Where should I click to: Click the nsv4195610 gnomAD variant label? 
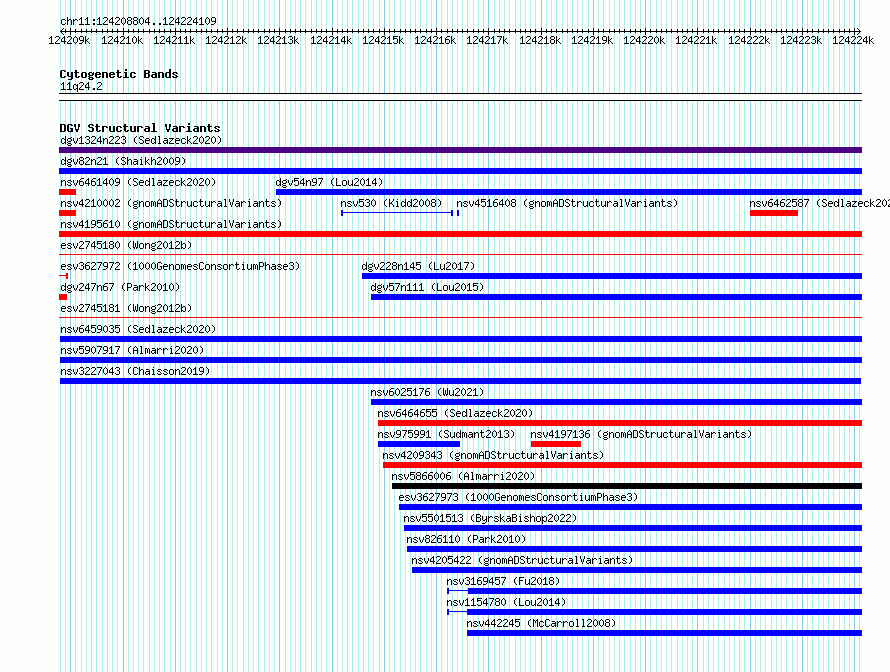(x=171, y=224)
